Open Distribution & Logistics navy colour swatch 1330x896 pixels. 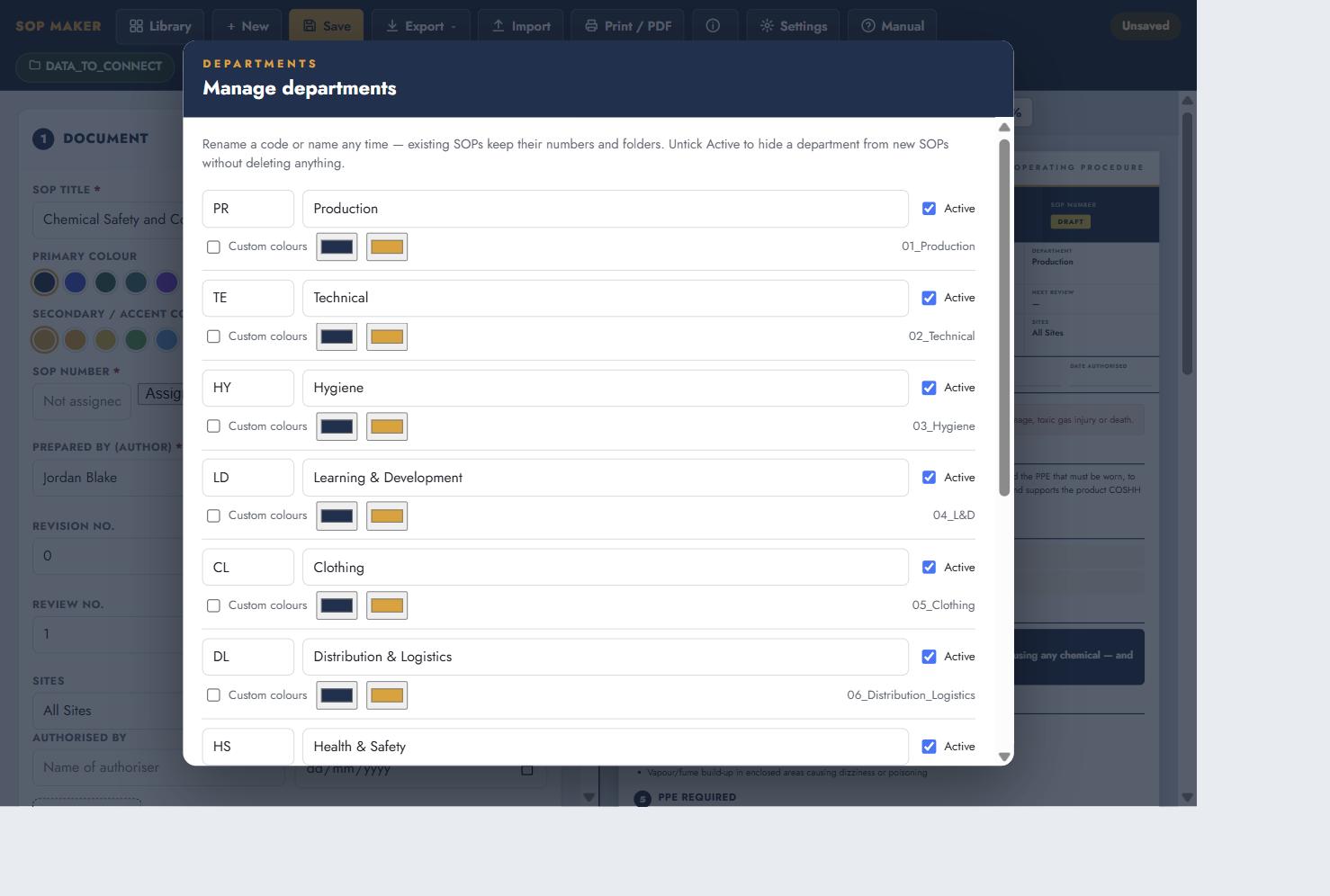pos(337,695)
